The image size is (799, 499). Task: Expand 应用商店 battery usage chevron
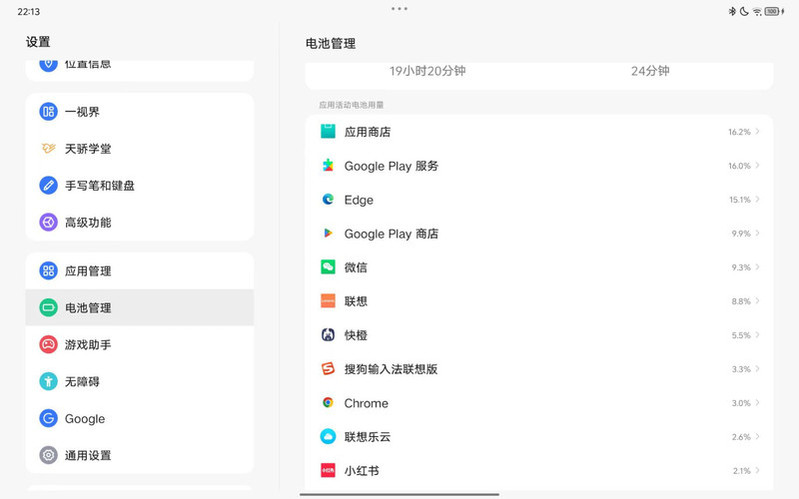[758, 132]
